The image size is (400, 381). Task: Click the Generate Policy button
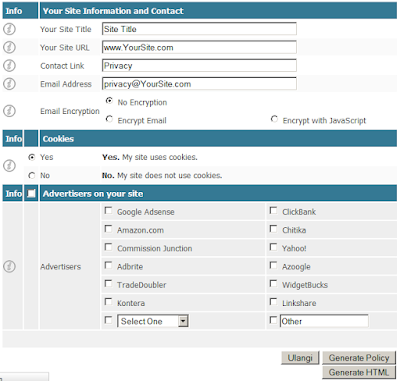pyautogui.click(x=359, y=358)
